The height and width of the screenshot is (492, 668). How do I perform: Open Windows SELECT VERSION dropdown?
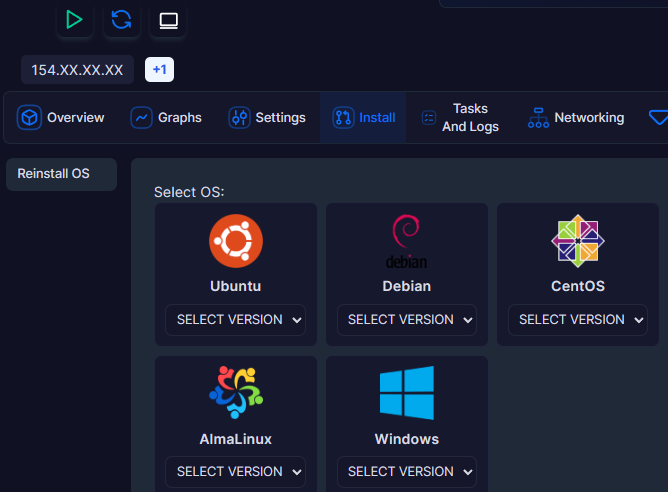point(407,472)
